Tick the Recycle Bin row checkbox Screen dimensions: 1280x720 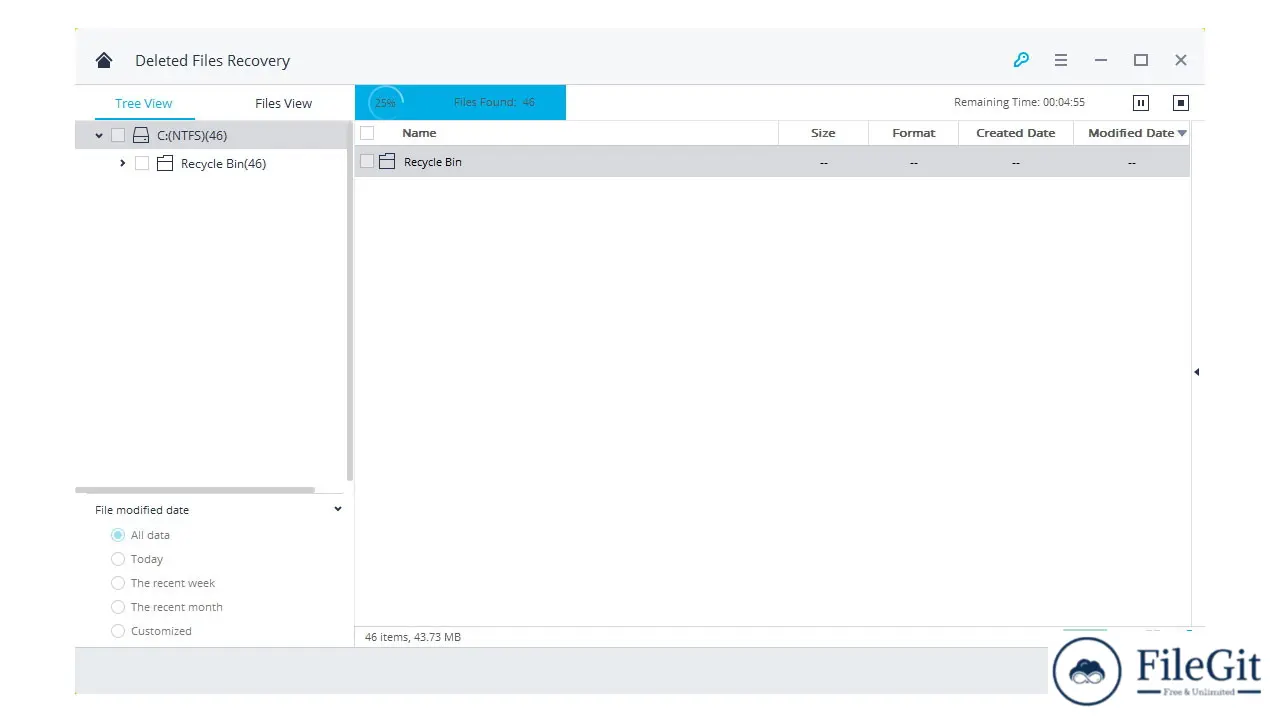(x=367, y=161)
